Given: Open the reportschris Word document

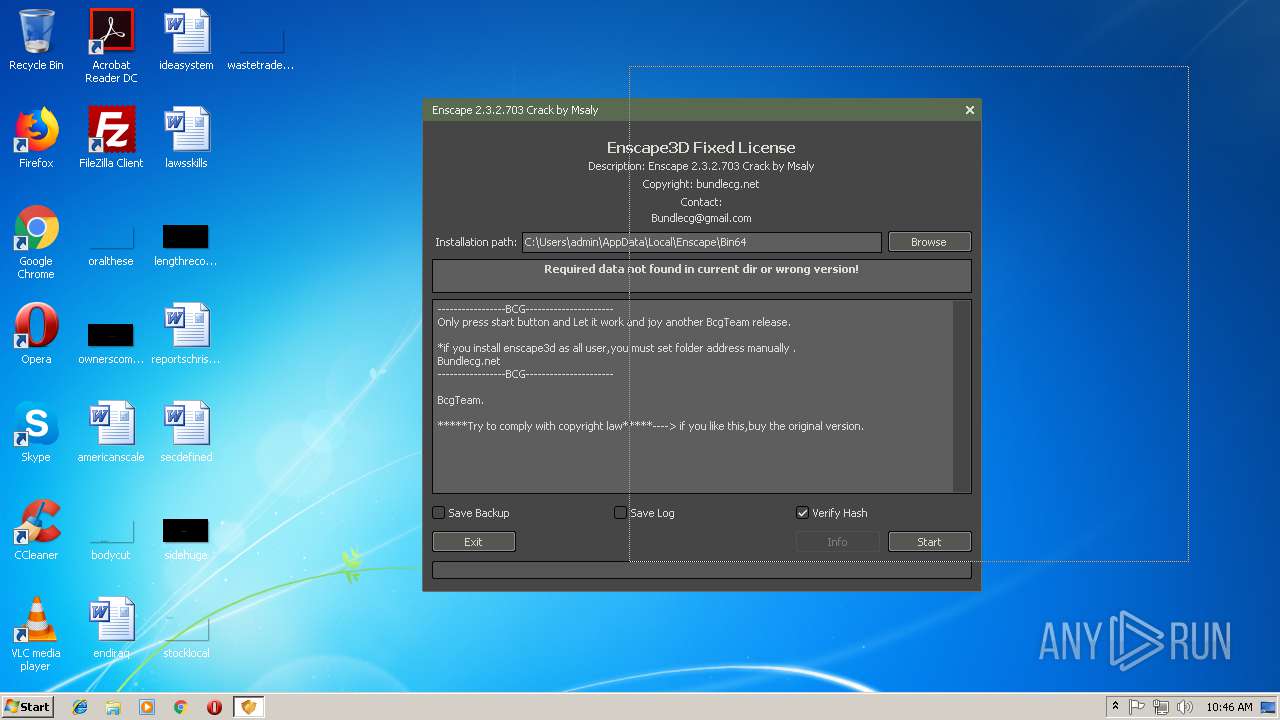Looking at the screenshot, I should click(x=186, y=334).
